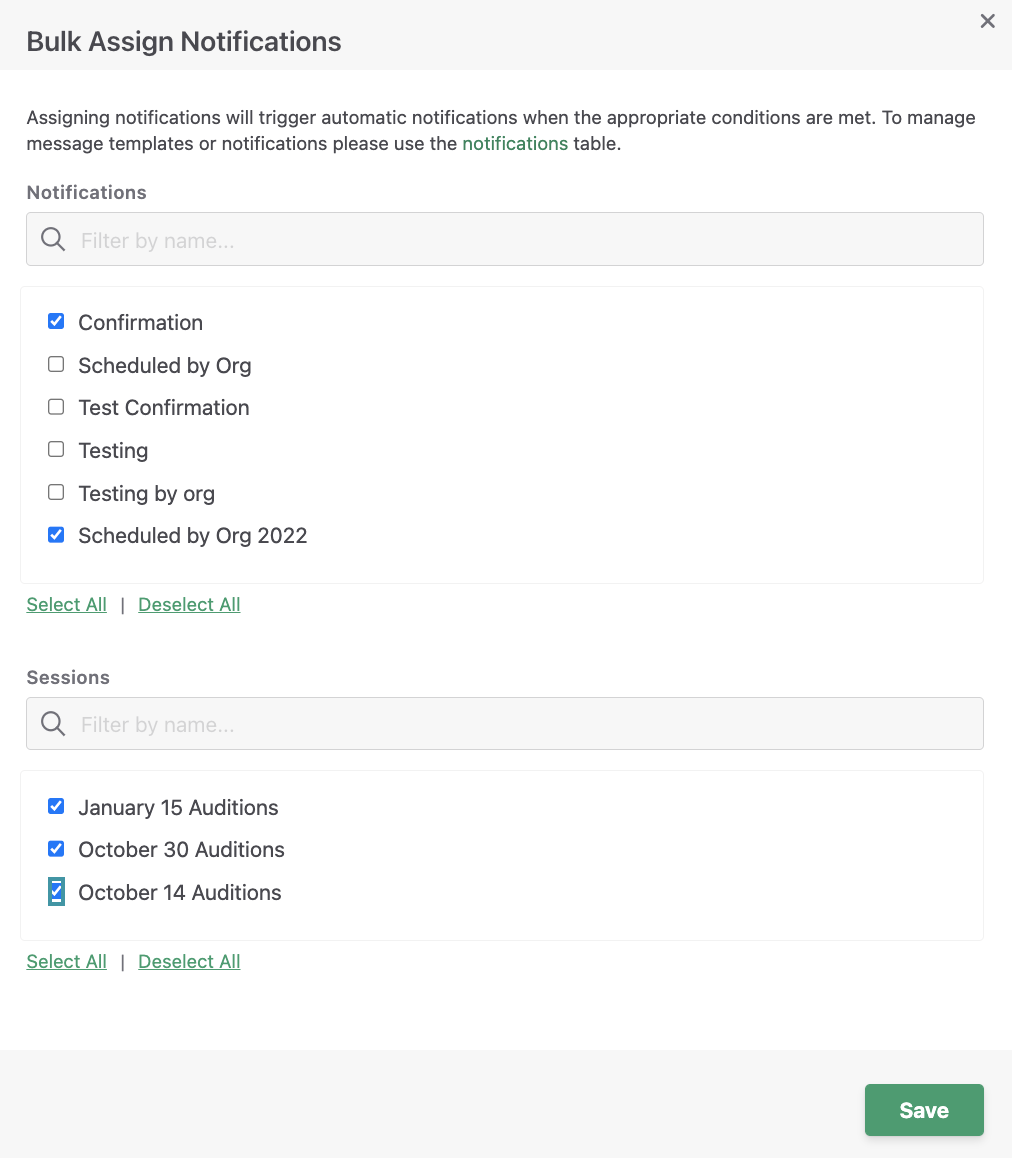Image resolution: width=1012 pixels, height=1158 pixels.
Task: Uncheck Scheduled by Org 2022 checkbox
Action: (x=56, y=535)
